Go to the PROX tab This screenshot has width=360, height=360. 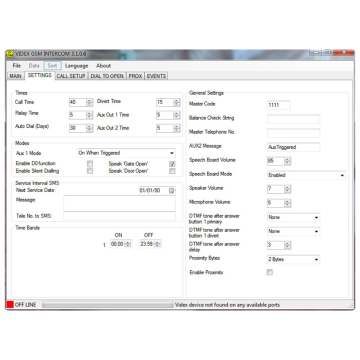click(135, 76)
